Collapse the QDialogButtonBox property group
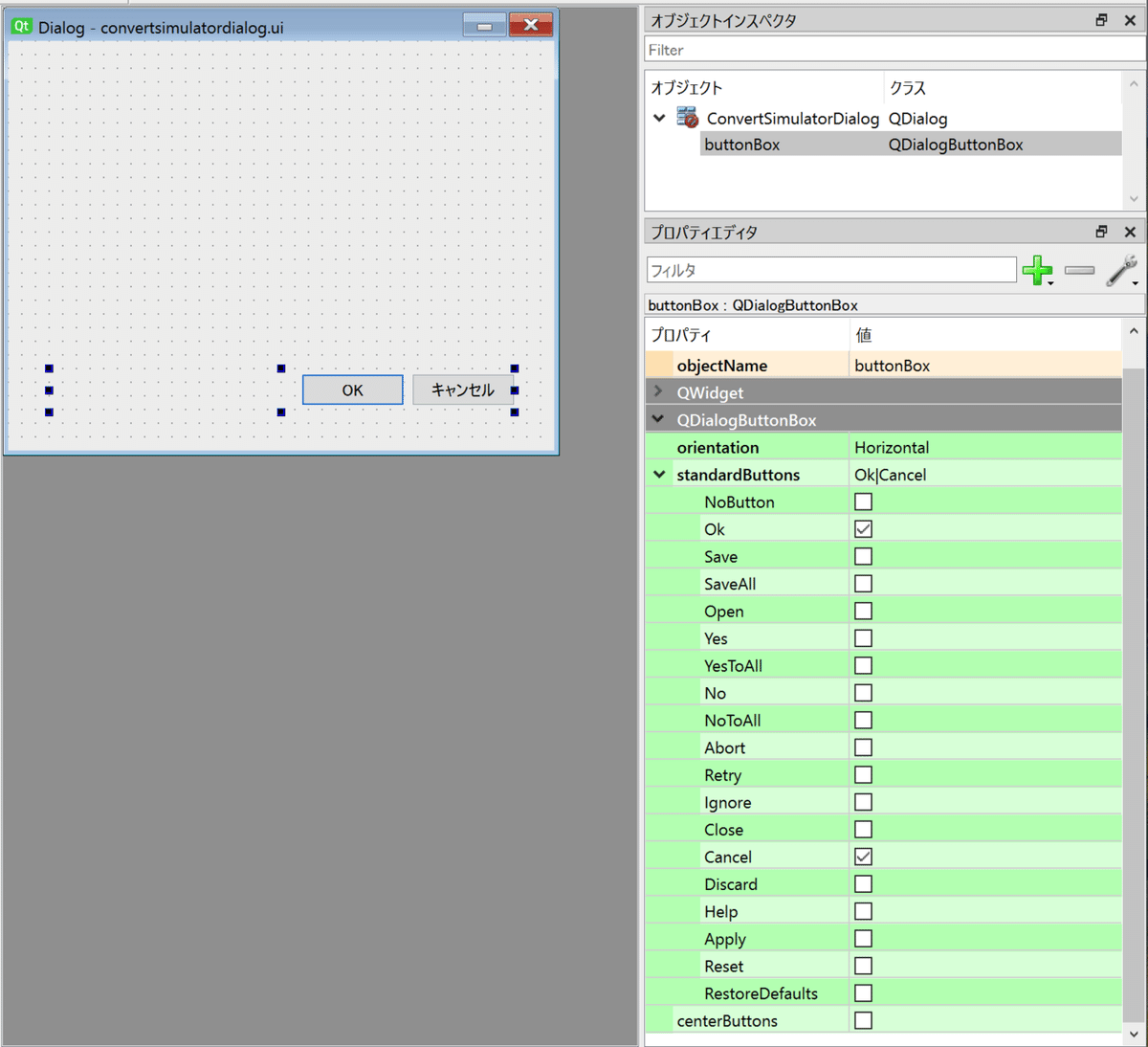Image resolution: width=1148 pixels, height=1047 pixels. click(658, 419)
